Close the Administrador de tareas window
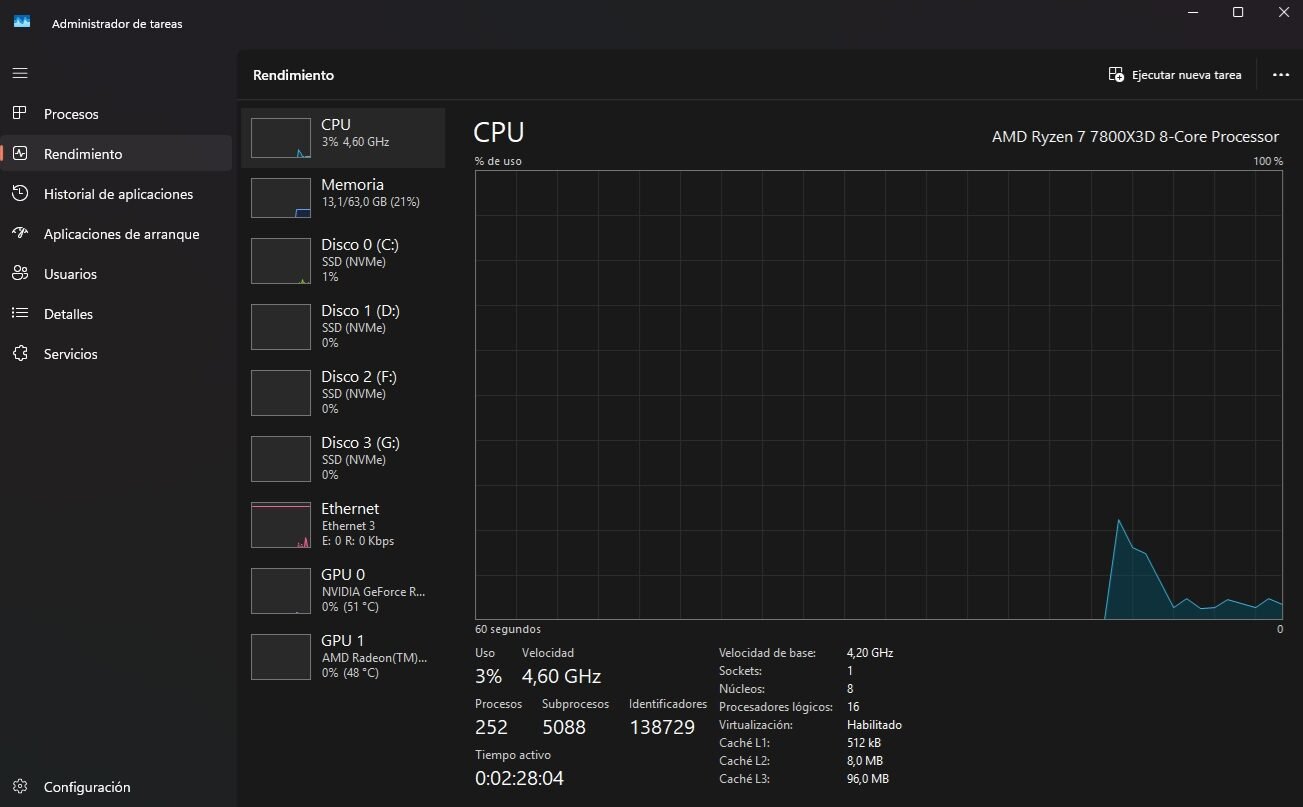 [1283, 12]
